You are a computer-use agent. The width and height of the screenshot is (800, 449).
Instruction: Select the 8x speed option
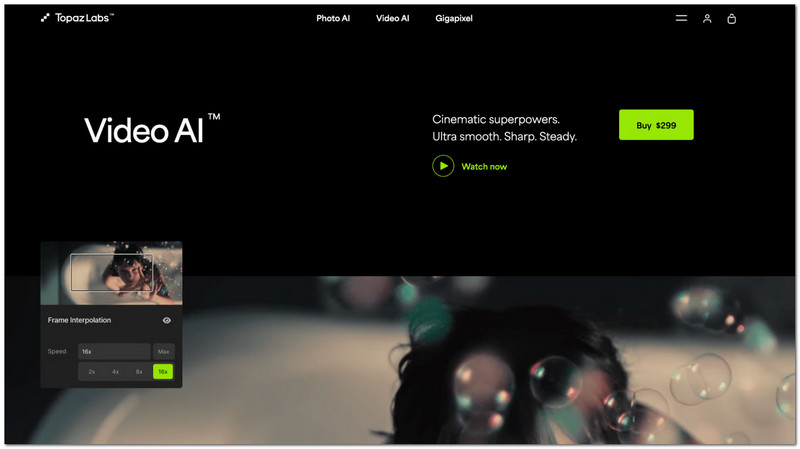tap(139, 372)
